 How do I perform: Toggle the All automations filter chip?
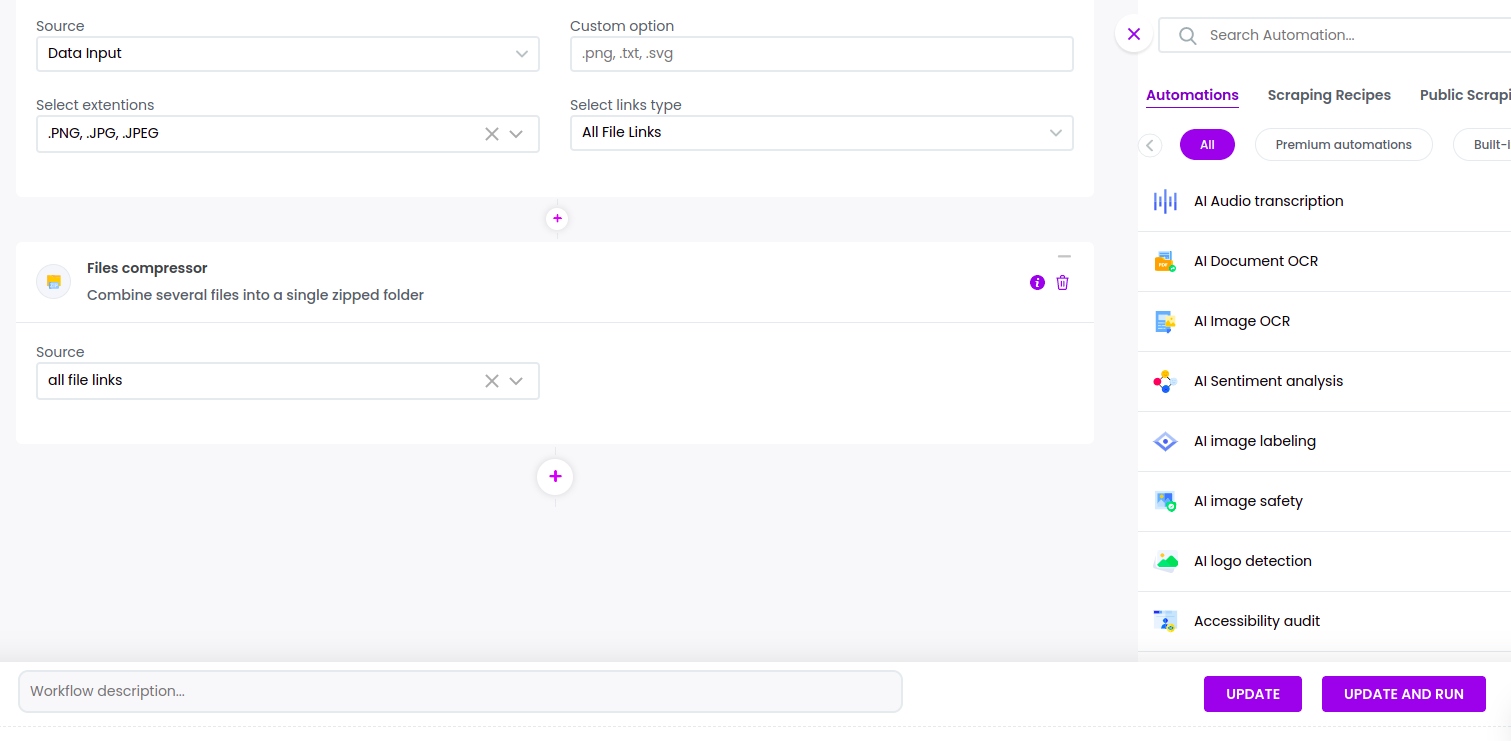[x=1207, y=144]
